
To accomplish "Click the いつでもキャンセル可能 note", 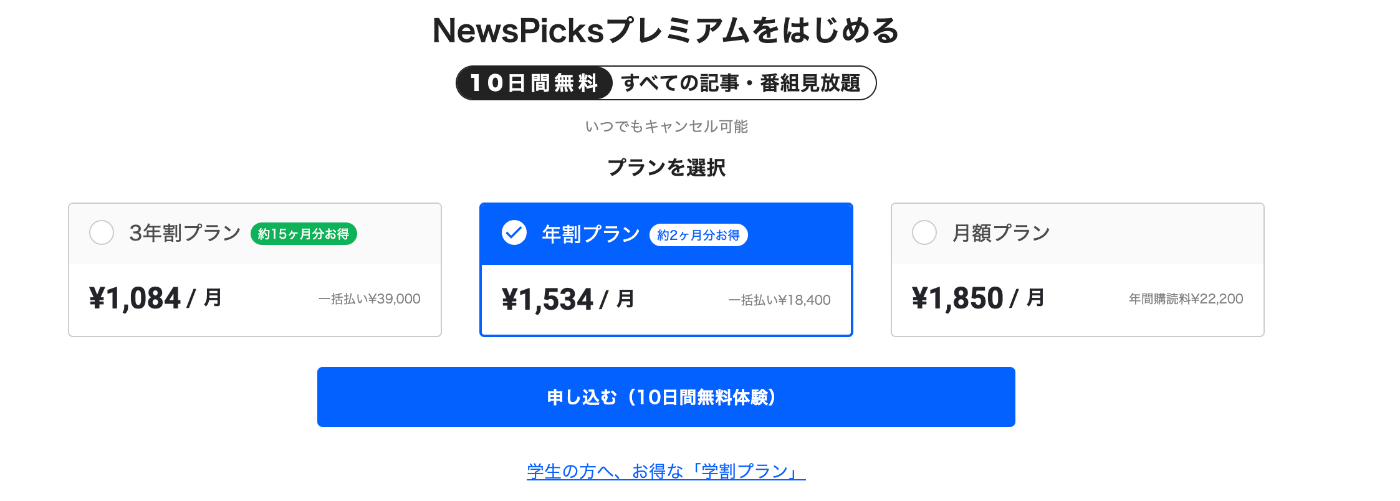I will [x=666, y=127].
